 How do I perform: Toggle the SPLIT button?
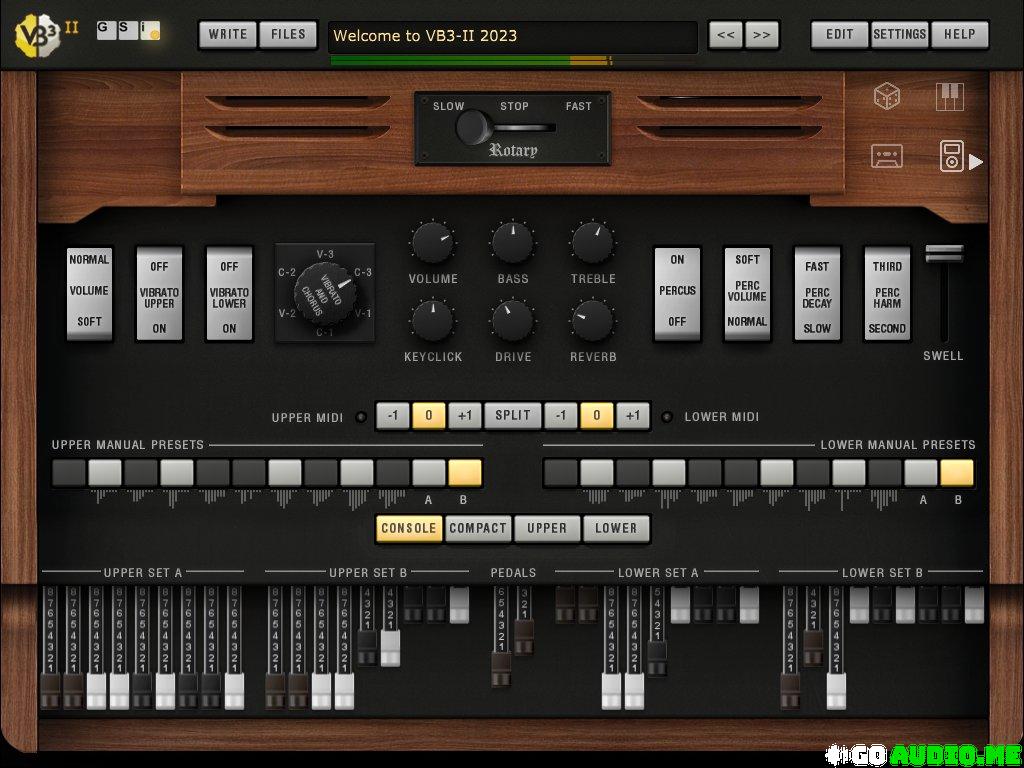pos(513,416)
